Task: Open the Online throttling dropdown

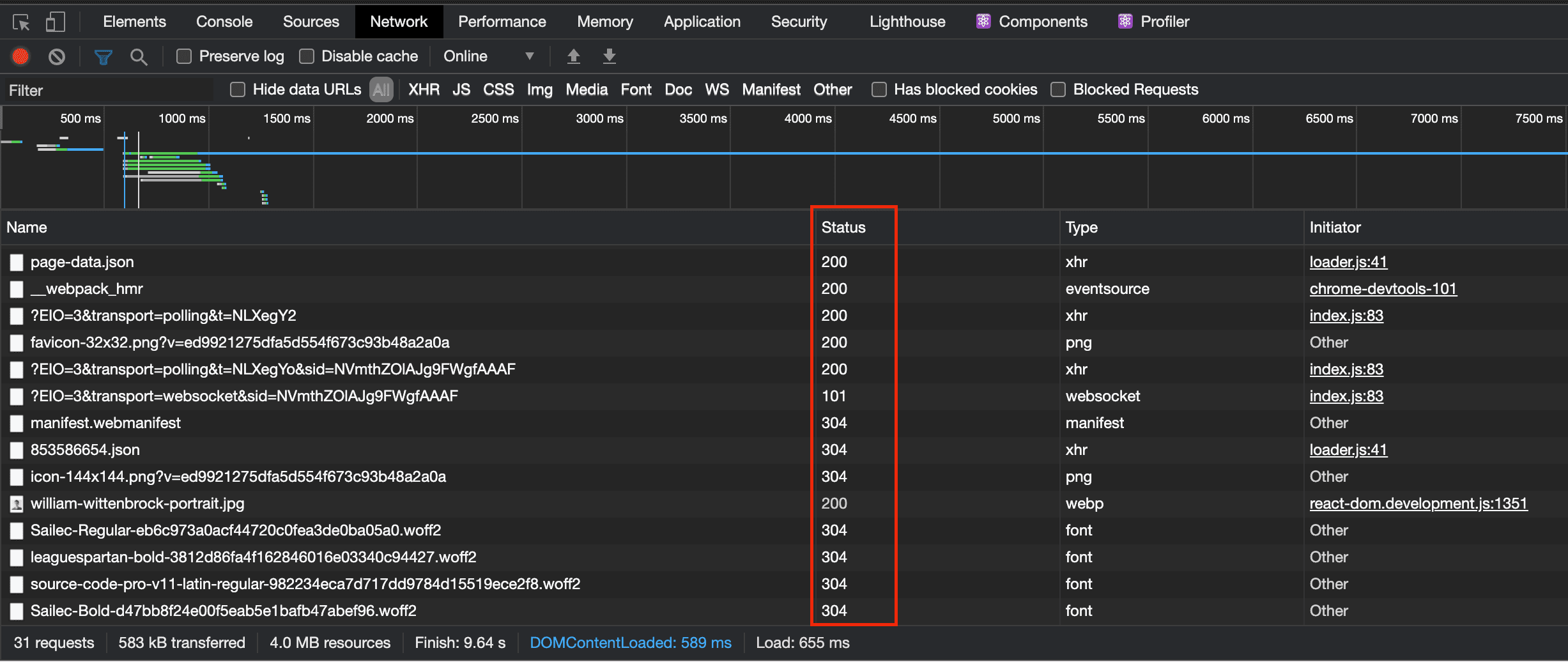Action: tap(489, 56)
